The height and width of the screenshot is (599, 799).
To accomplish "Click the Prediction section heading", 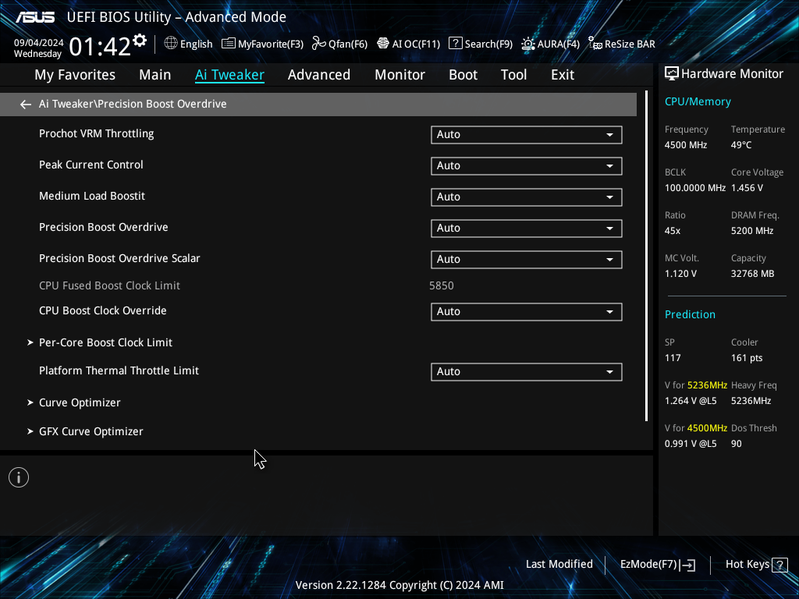I will click(690, 314).
